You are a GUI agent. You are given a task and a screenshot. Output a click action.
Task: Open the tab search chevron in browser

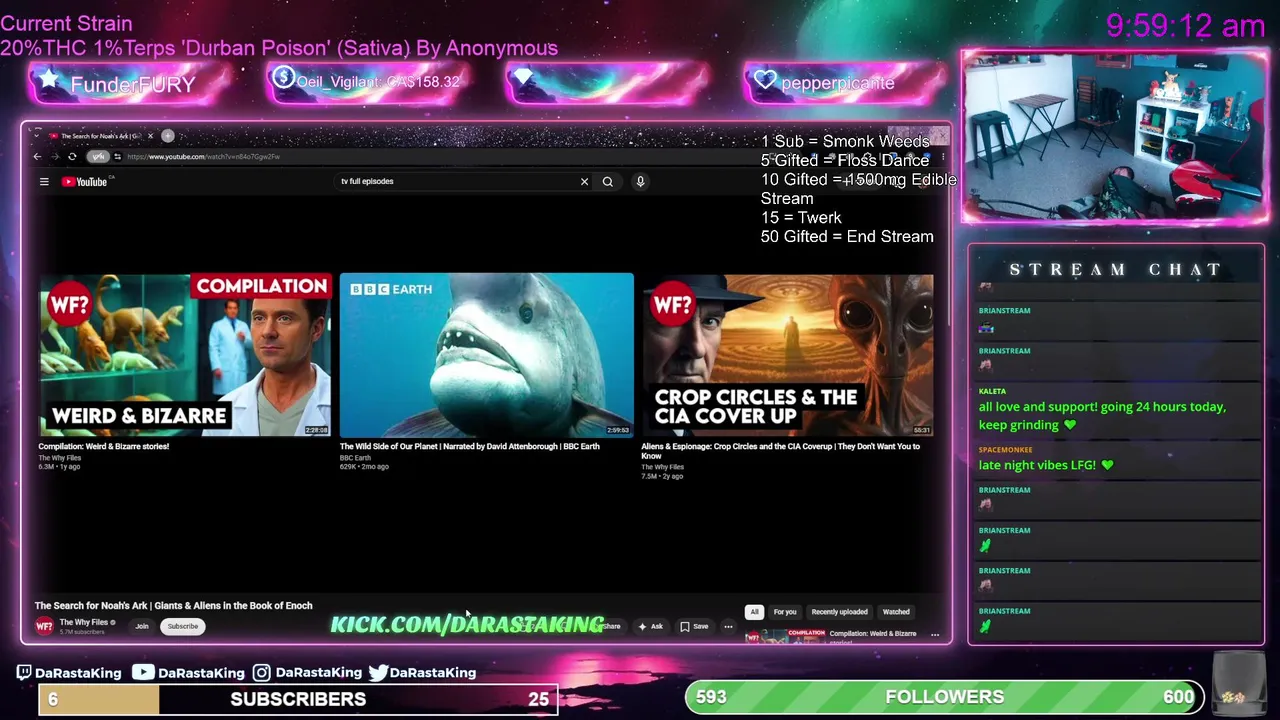coord(36,136)
